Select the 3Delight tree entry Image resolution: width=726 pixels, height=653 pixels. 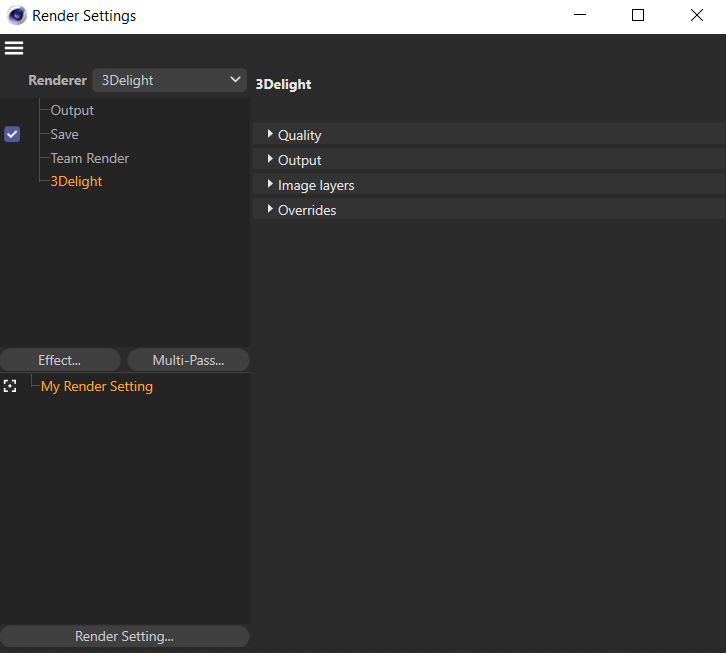(76, 181)
